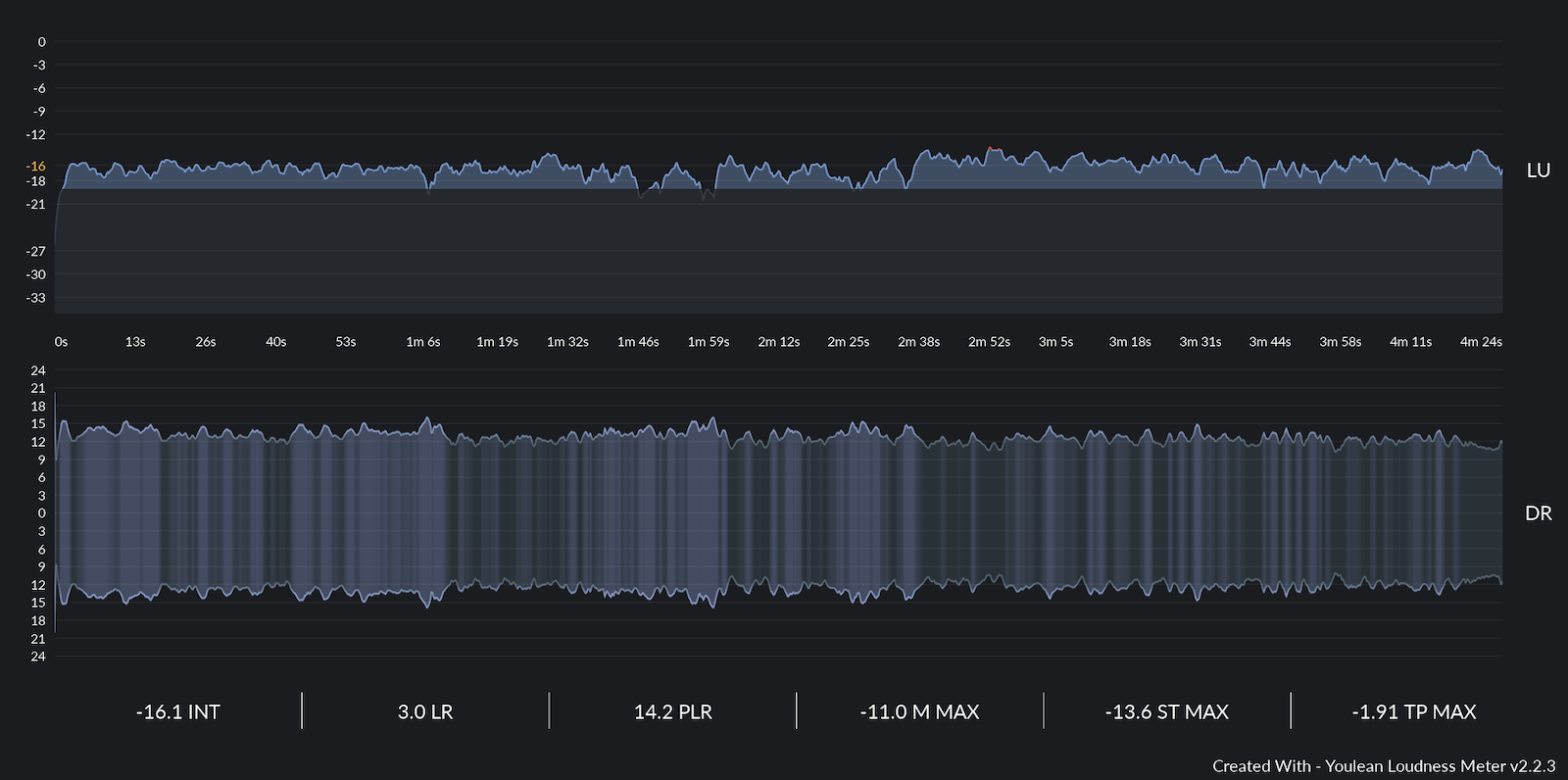Screen dimensions: 1568x780
Task: Click the LU label beside the loudness graph
Action: coord(1538,171)
